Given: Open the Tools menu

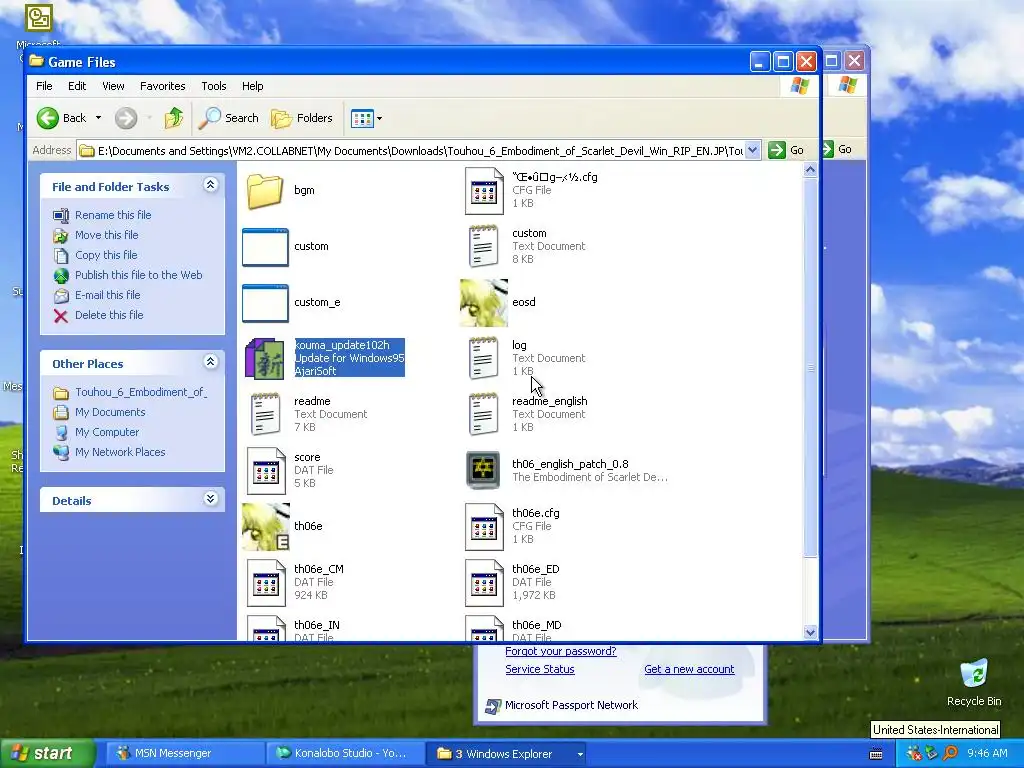Looking at the screenshot, I should [214, 86].
